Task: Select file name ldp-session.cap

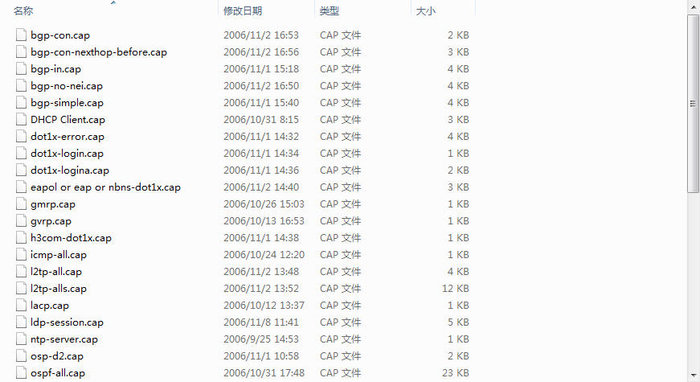Action: [x=67, y=322]
